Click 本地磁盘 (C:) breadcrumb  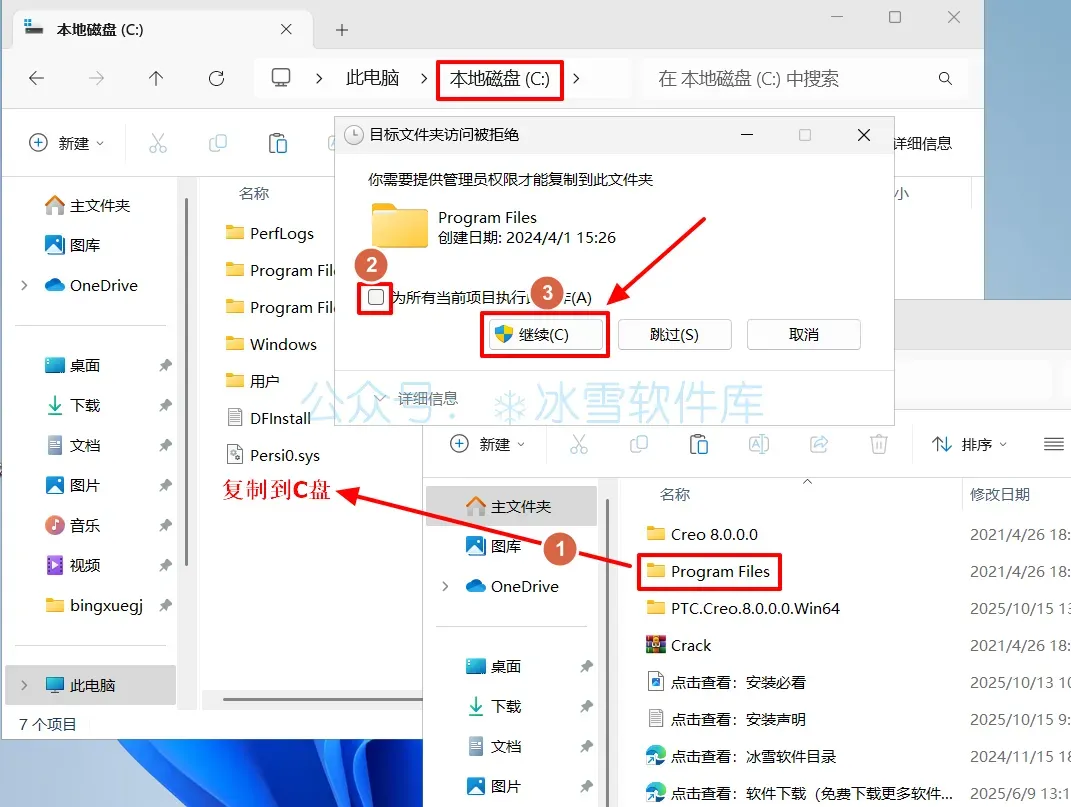[x=499, y=79]
